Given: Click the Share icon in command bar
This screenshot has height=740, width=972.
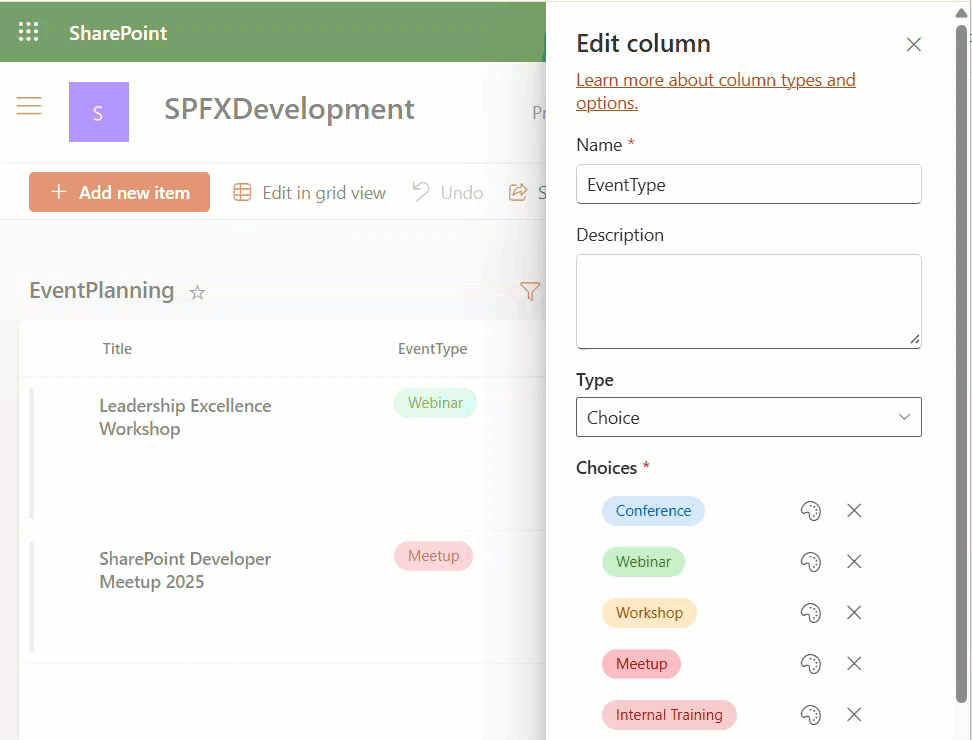Looking at the screenshot, I should click(x=518, y=193).
